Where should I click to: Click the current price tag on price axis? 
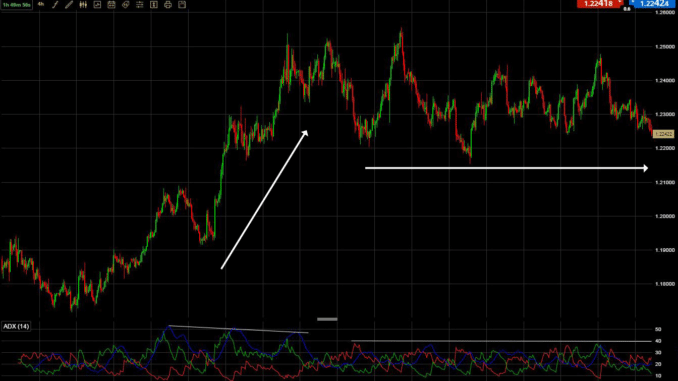point(663,134)
